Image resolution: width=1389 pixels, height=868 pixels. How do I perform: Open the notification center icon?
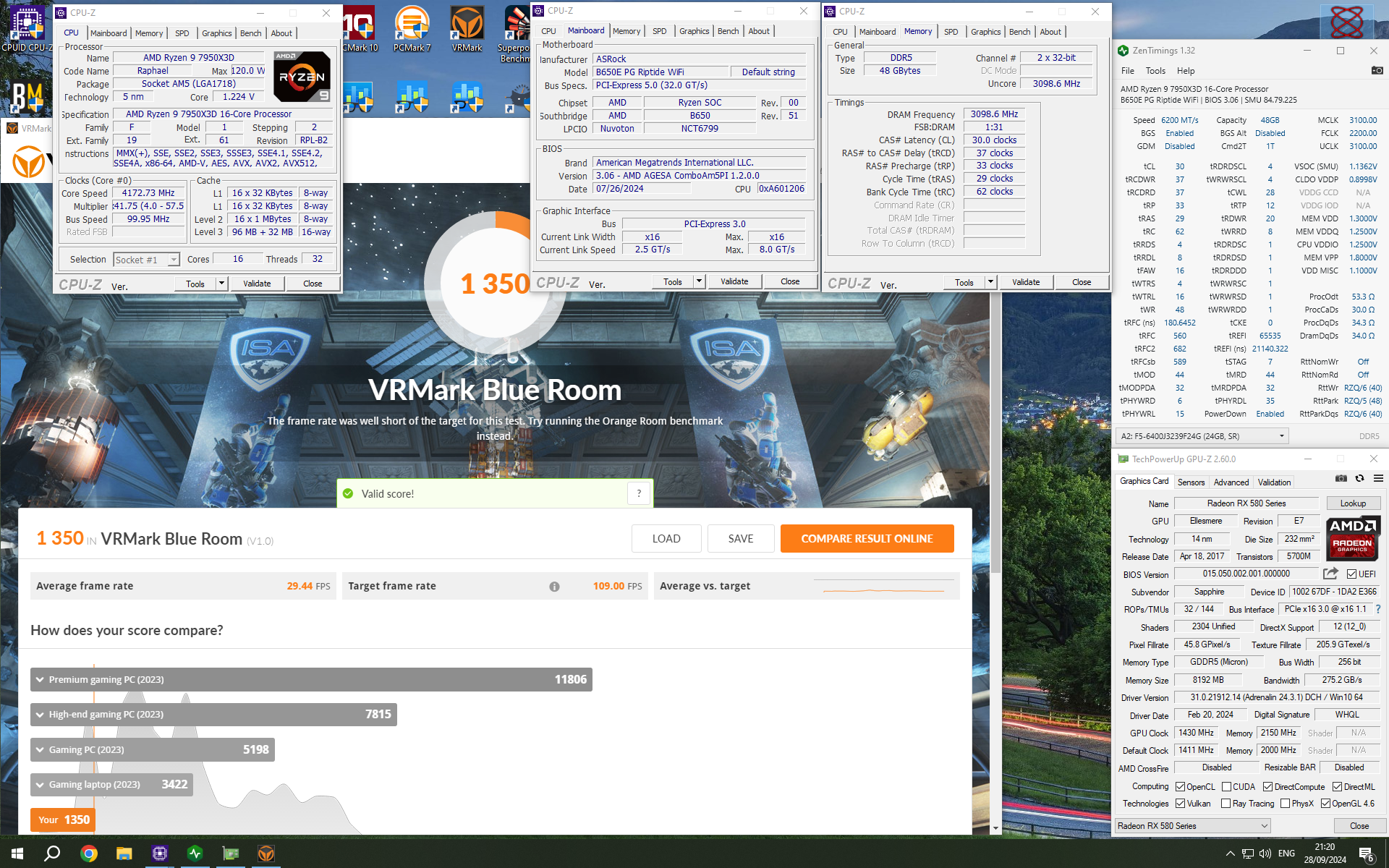pos(1367,854)
